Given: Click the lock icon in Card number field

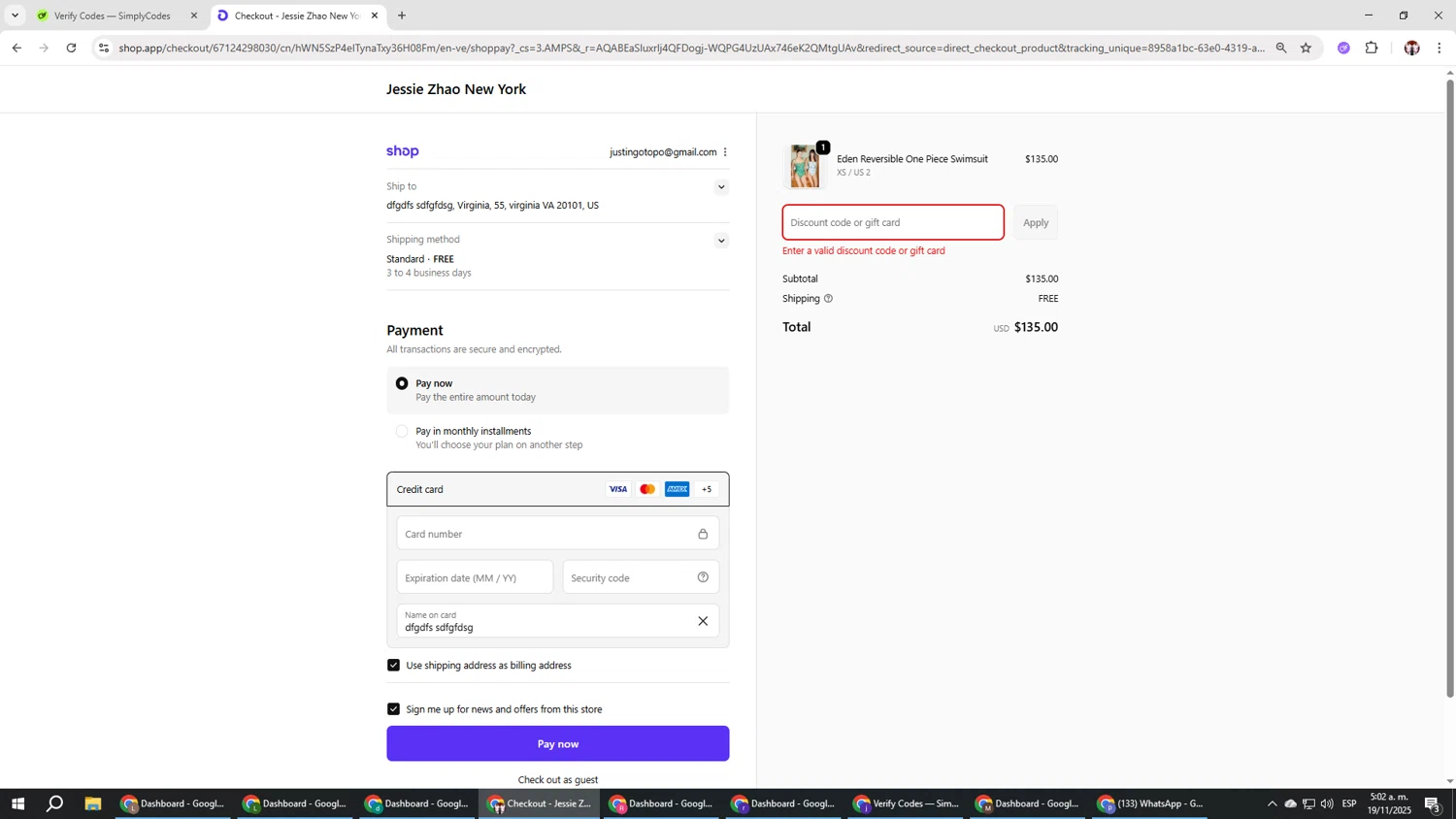Looking at the screenshot, I should [x=703, y=534].
